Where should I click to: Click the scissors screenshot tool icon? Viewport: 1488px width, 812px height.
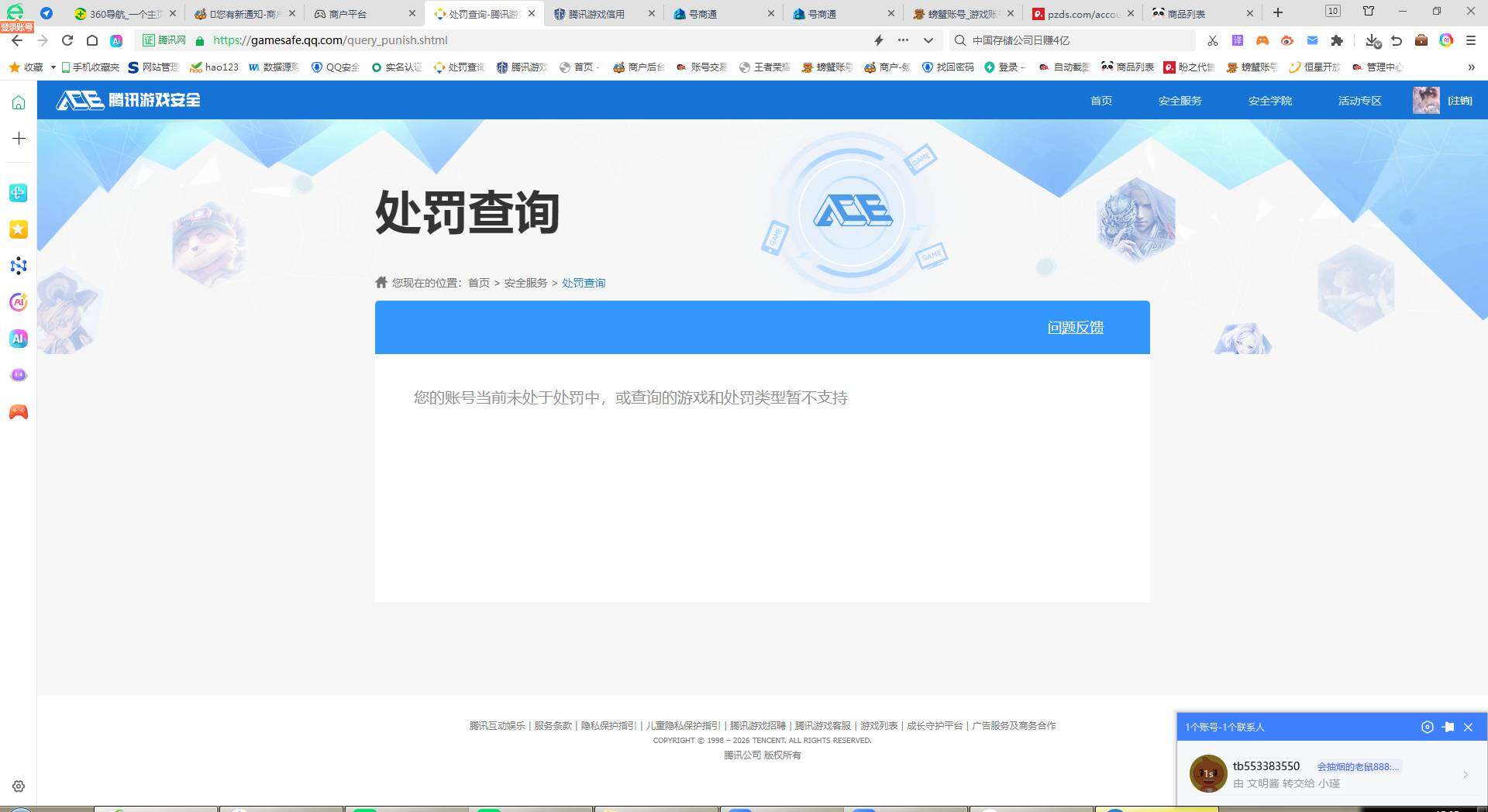(1213, 40)
